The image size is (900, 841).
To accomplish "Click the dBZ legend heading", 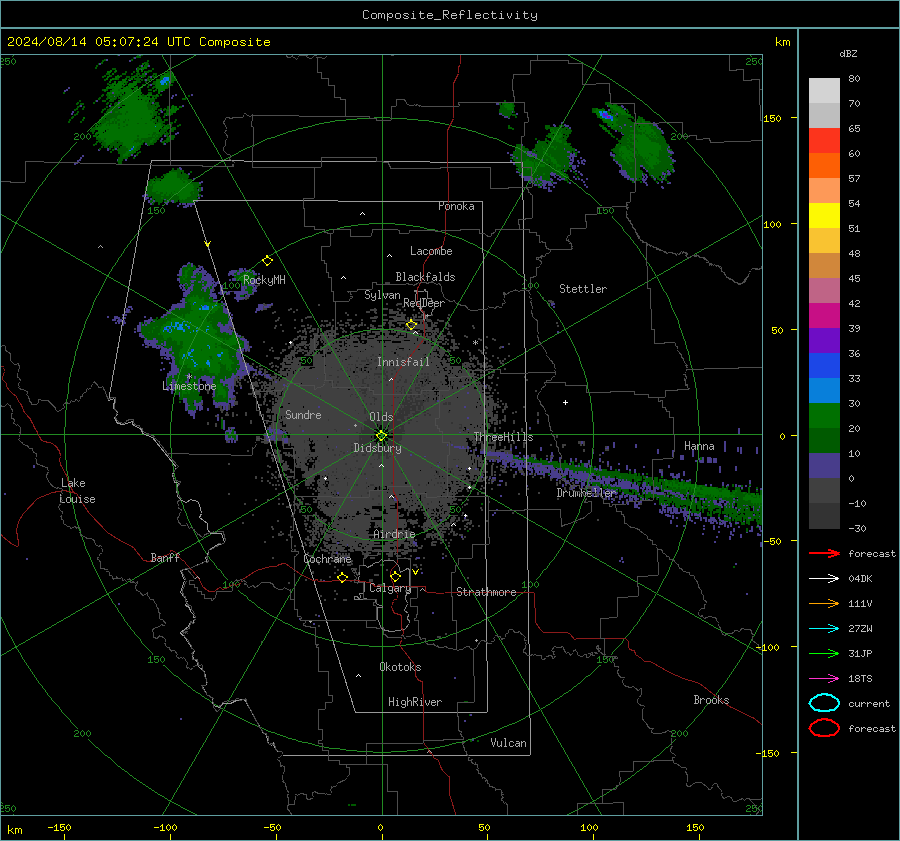I will click(x=848, y=53).
